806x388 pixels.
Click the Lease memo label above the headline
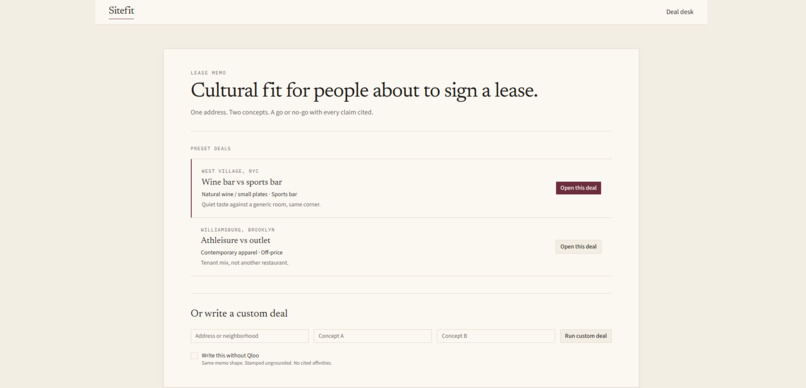pyautogui.click(x=208, y=73)
